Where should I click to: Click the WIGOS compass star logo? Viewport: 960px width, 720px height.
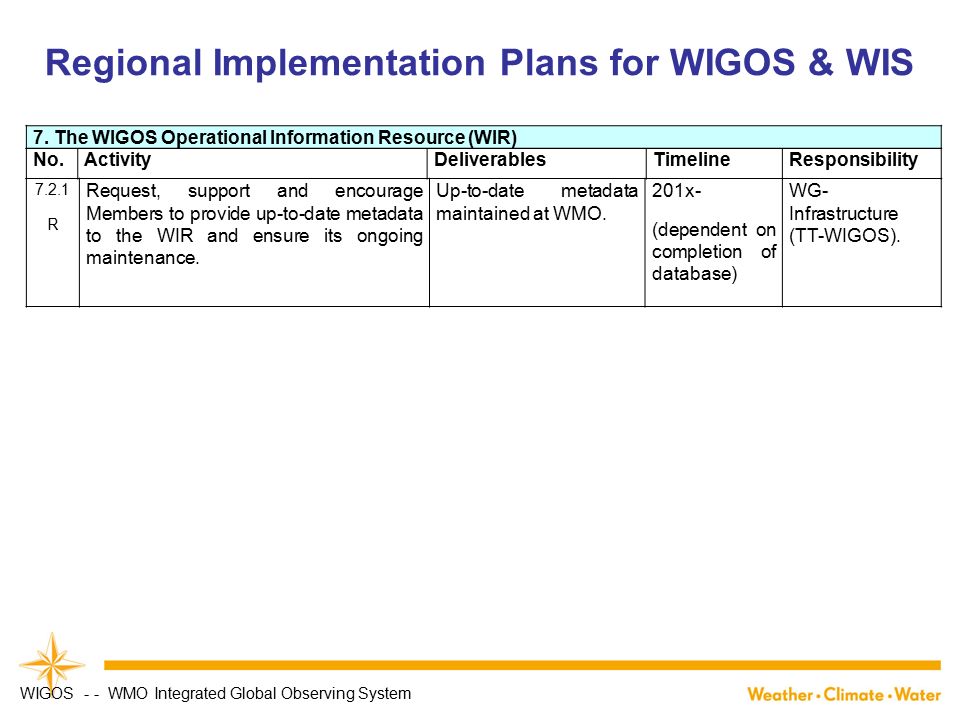pyautogui.click(x=52, y=663)
